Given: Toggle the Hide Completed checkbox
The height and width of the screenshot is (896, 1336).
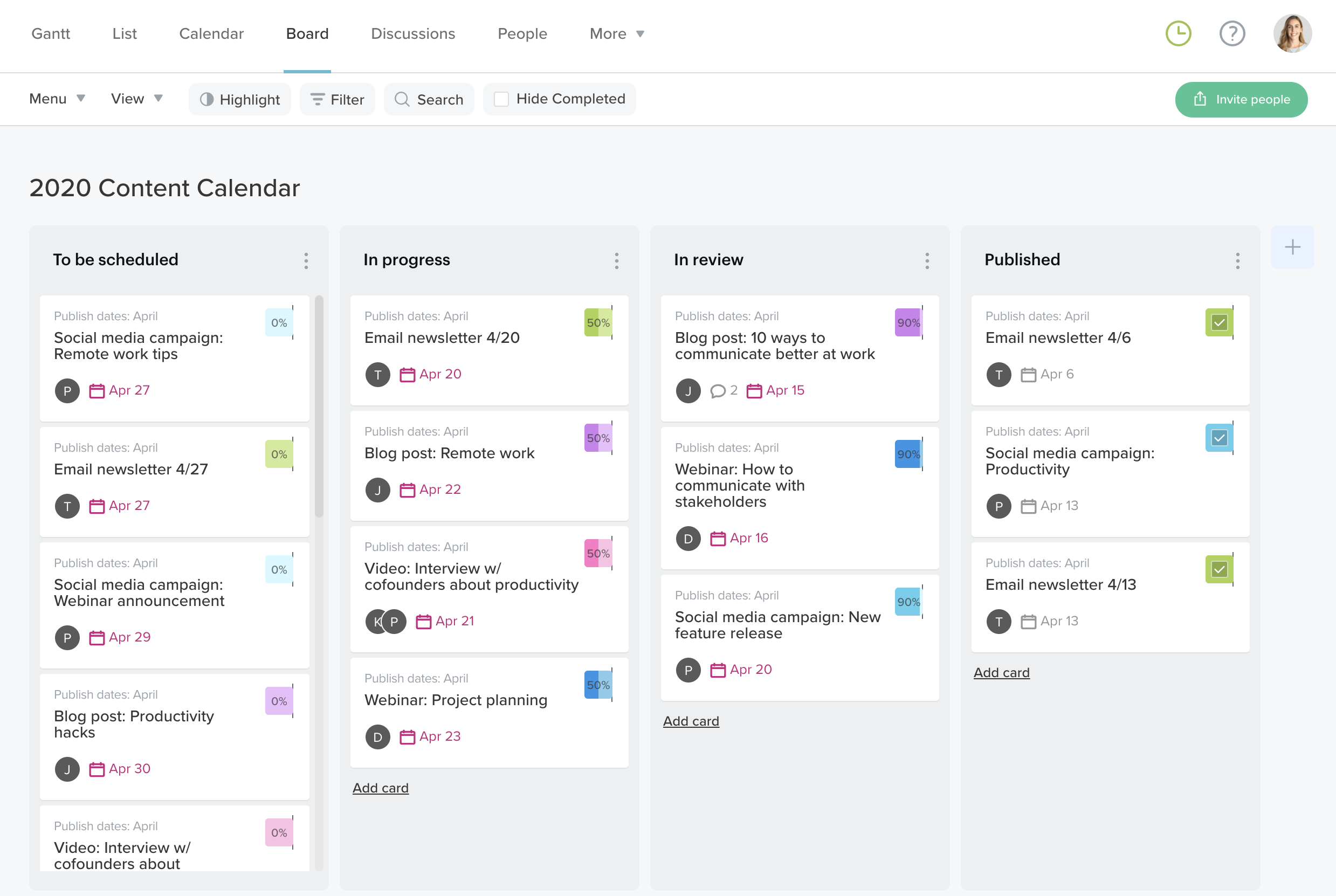Looking at the screenshot, I should 501,99.
